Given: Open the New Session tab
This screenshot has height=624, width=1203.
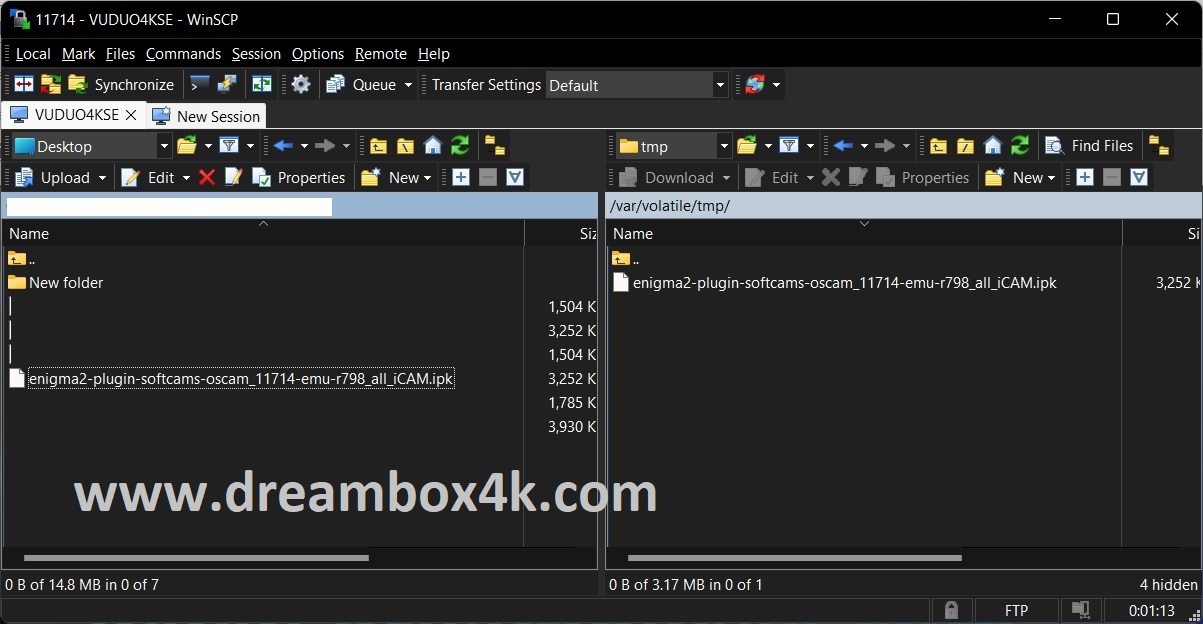Looking at the screenshot, I should click(206, 116).
